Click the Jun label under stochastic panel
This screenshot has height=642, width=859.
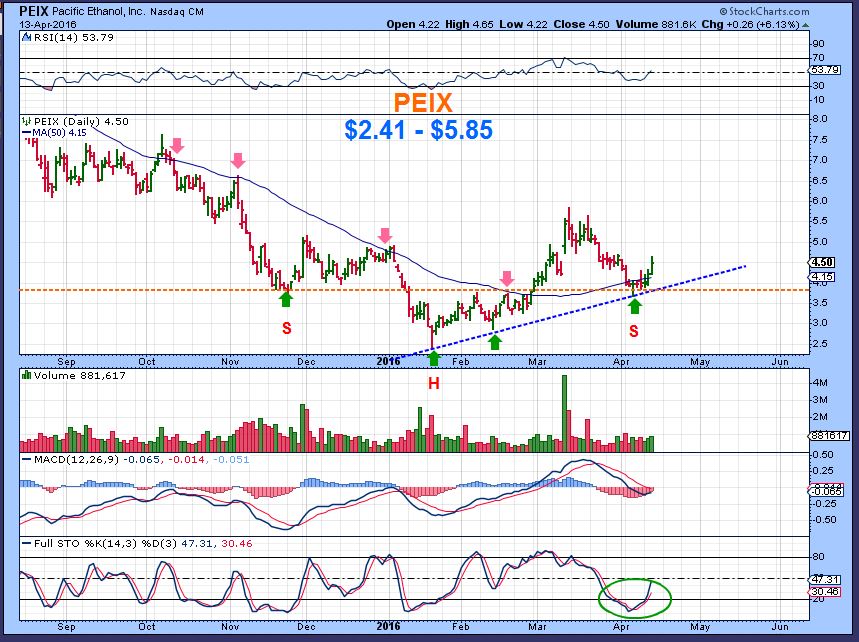[780, 626]
